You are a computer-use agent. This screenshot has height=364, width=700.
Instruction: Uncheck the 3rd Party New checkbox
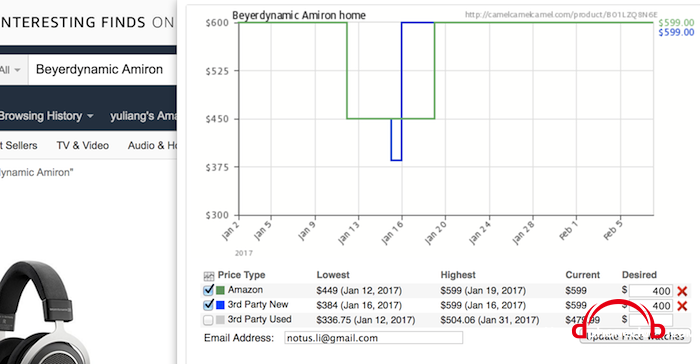click(x=208, y=305)
